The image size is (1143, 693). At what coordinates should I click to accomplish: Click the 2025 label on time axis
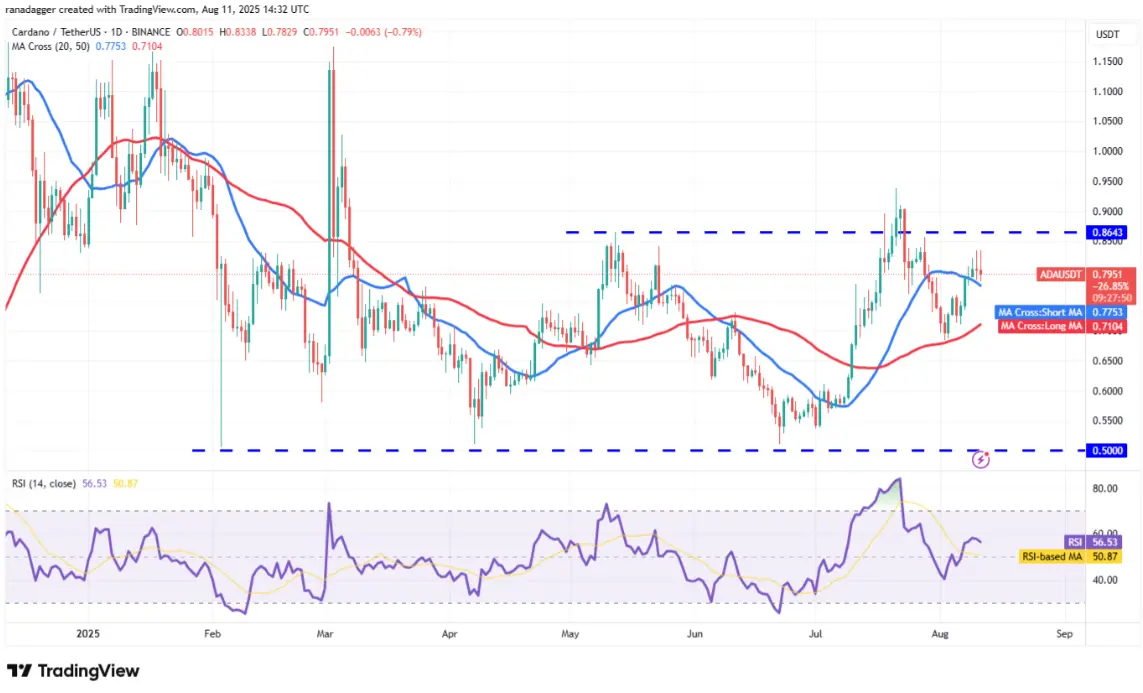coord(87,633)
